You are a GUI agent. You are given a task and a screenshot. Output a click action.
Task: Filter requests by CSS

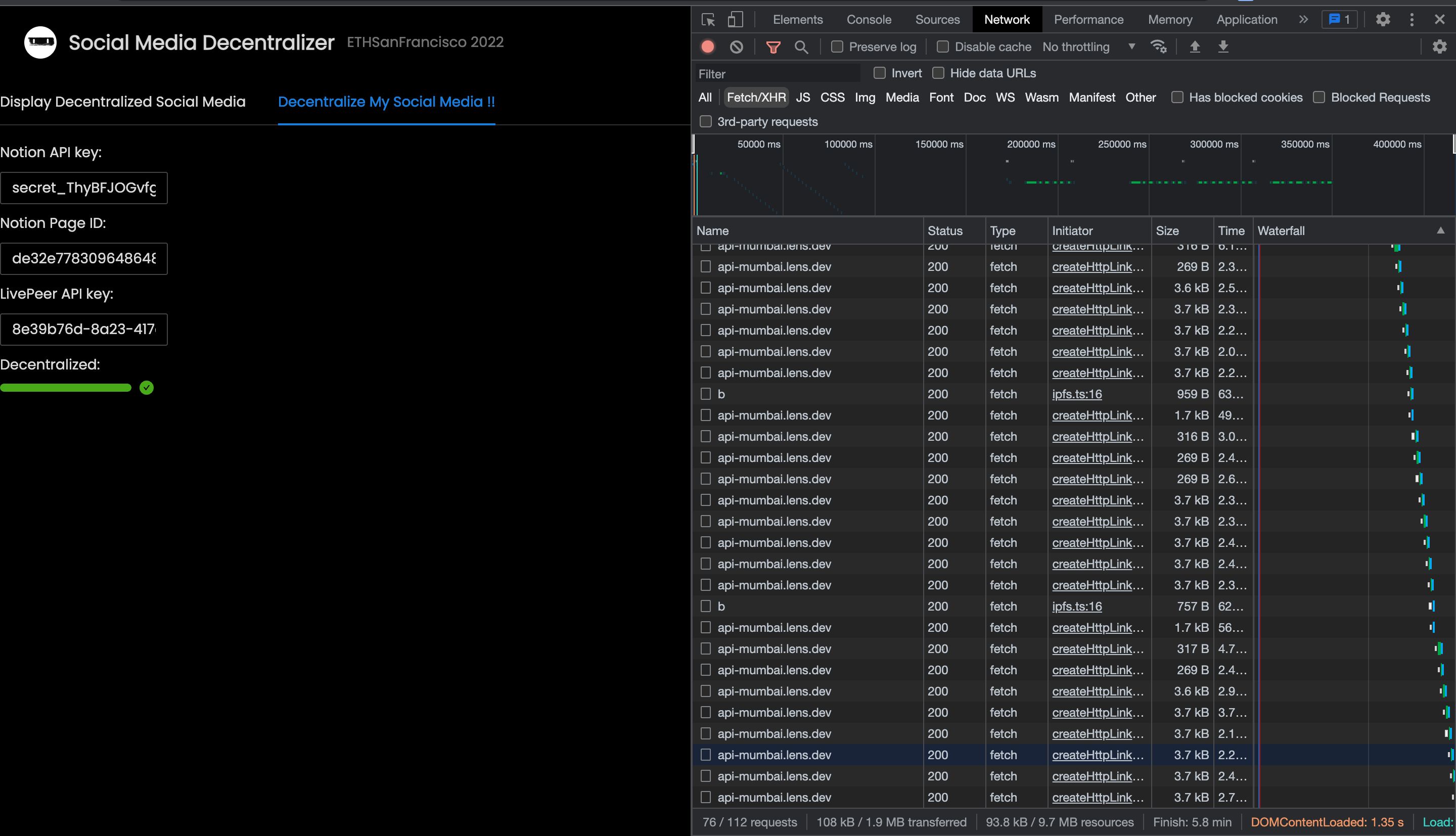(x=833, y=98)
